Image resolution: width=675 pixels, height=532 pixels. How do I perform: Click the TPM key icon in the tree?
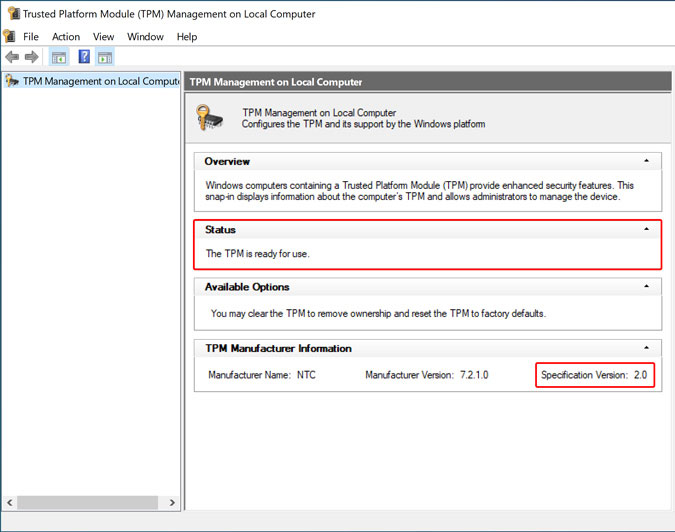[x=12, y=80]
